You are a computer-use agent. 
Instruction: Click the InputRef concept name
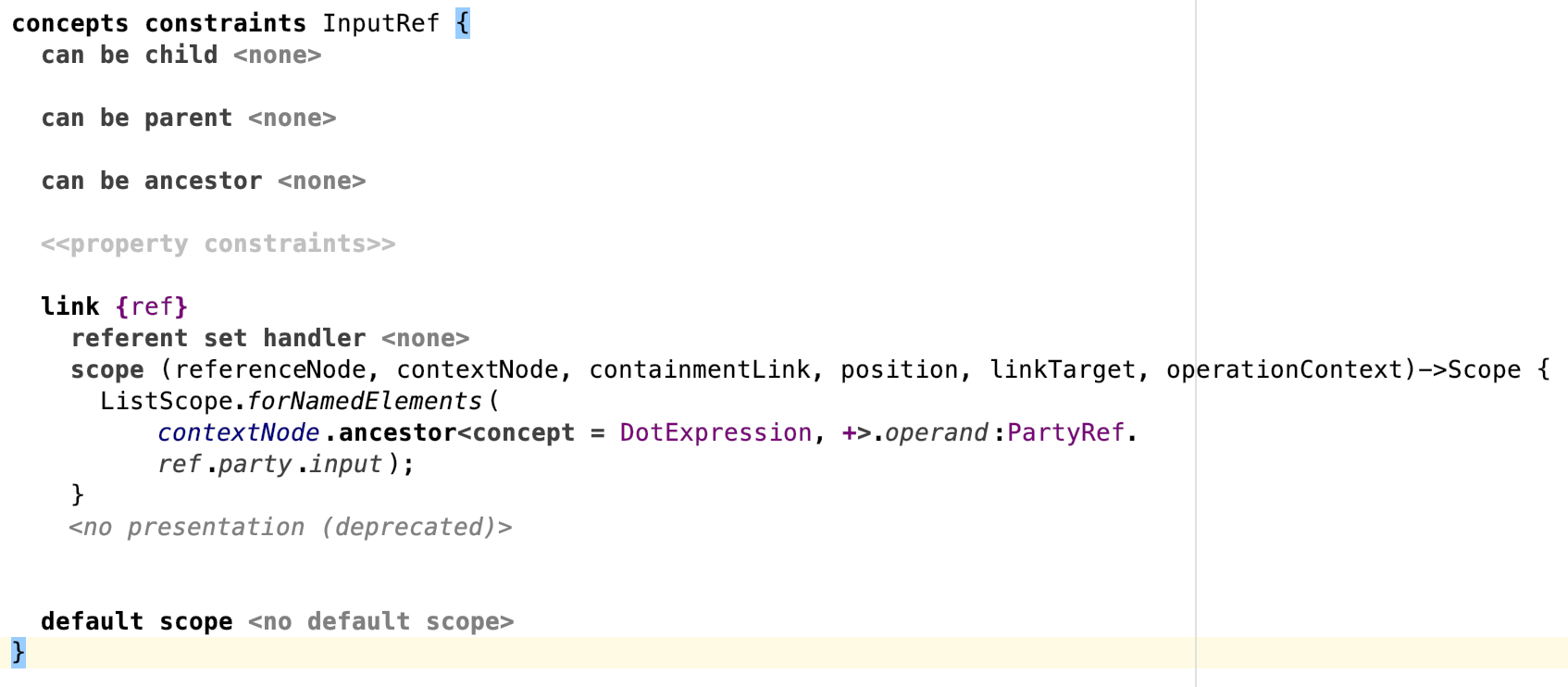click(380, 23)
